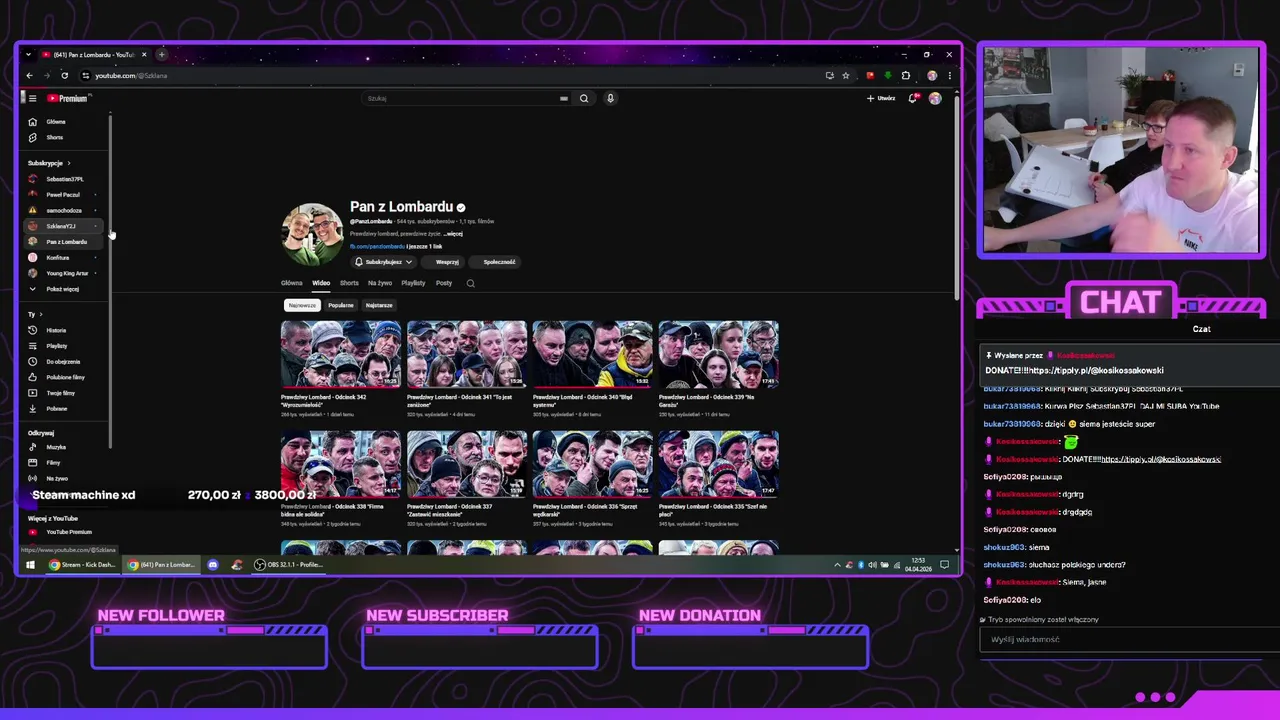Expand Pokaż więcej subscriptions
Viewport: 1280px width, 720px height.
click(x=62, y=289)
